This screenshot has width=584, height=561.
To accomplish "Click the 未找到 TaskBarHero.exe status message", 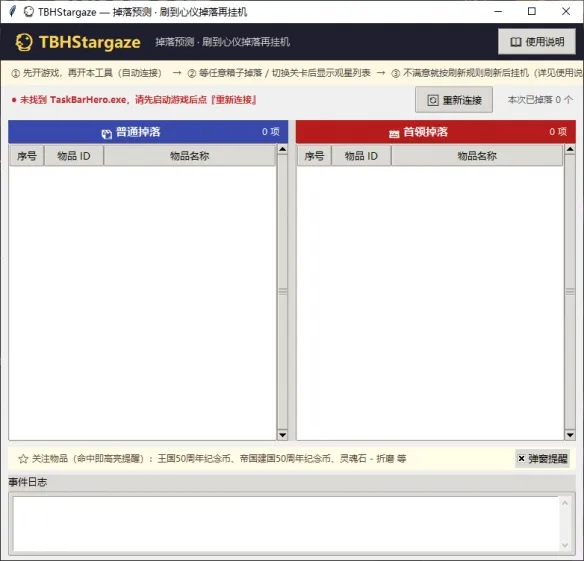I will [134, 100].
